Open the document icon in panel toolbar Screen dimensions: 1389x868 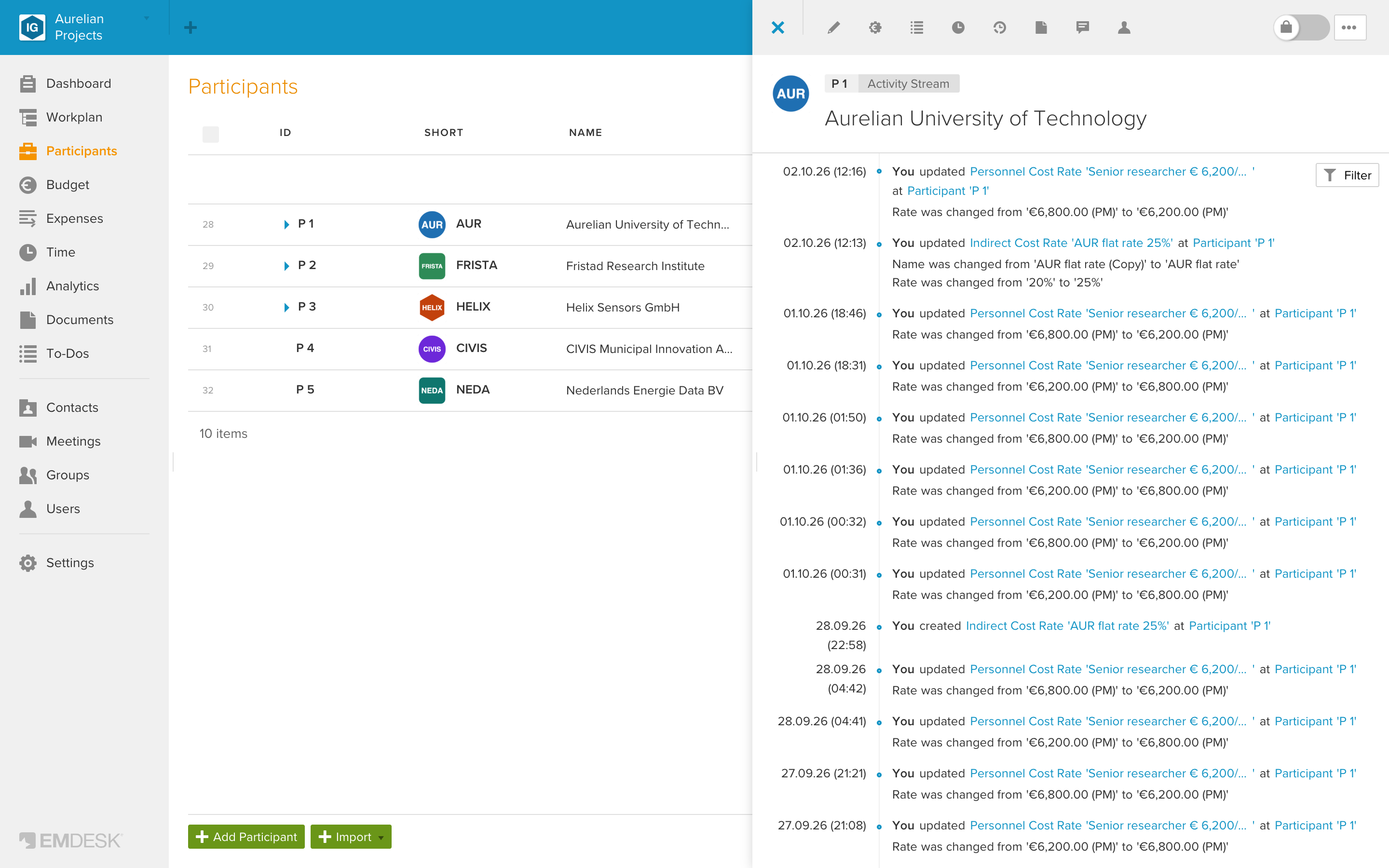click(x=1041, y=27)
